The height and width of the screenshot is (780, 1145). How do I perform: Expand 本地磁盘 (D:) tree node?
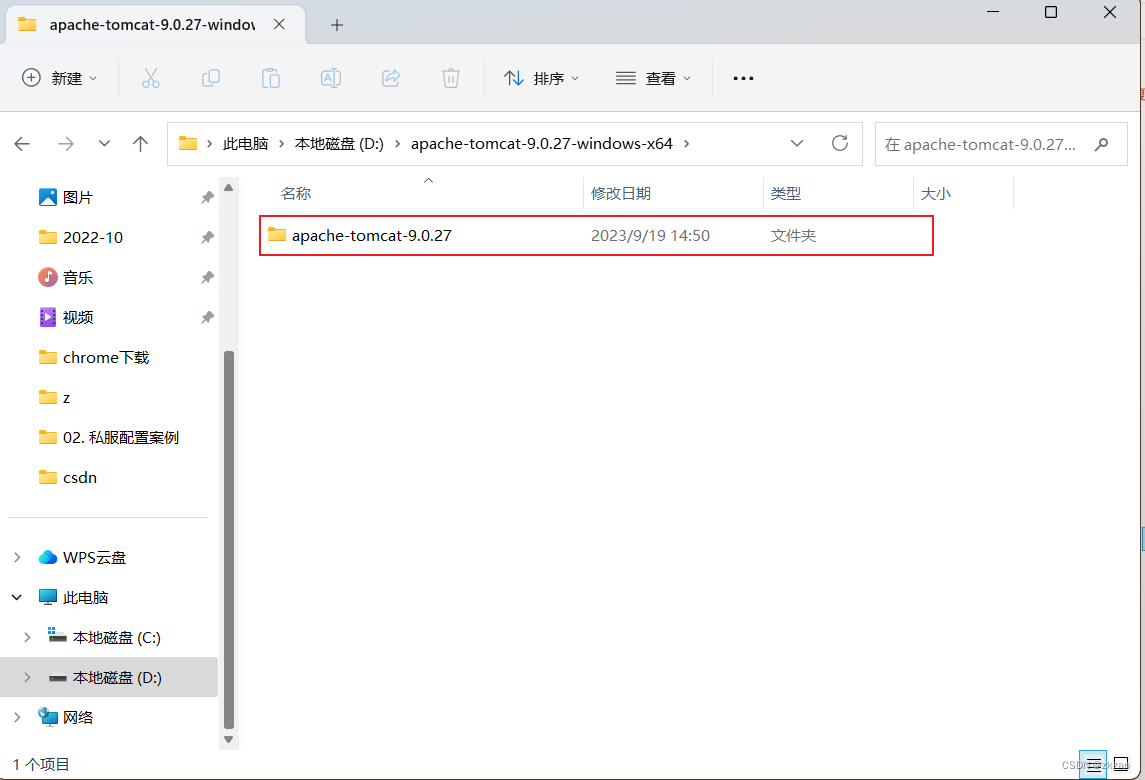coord(27,678)
